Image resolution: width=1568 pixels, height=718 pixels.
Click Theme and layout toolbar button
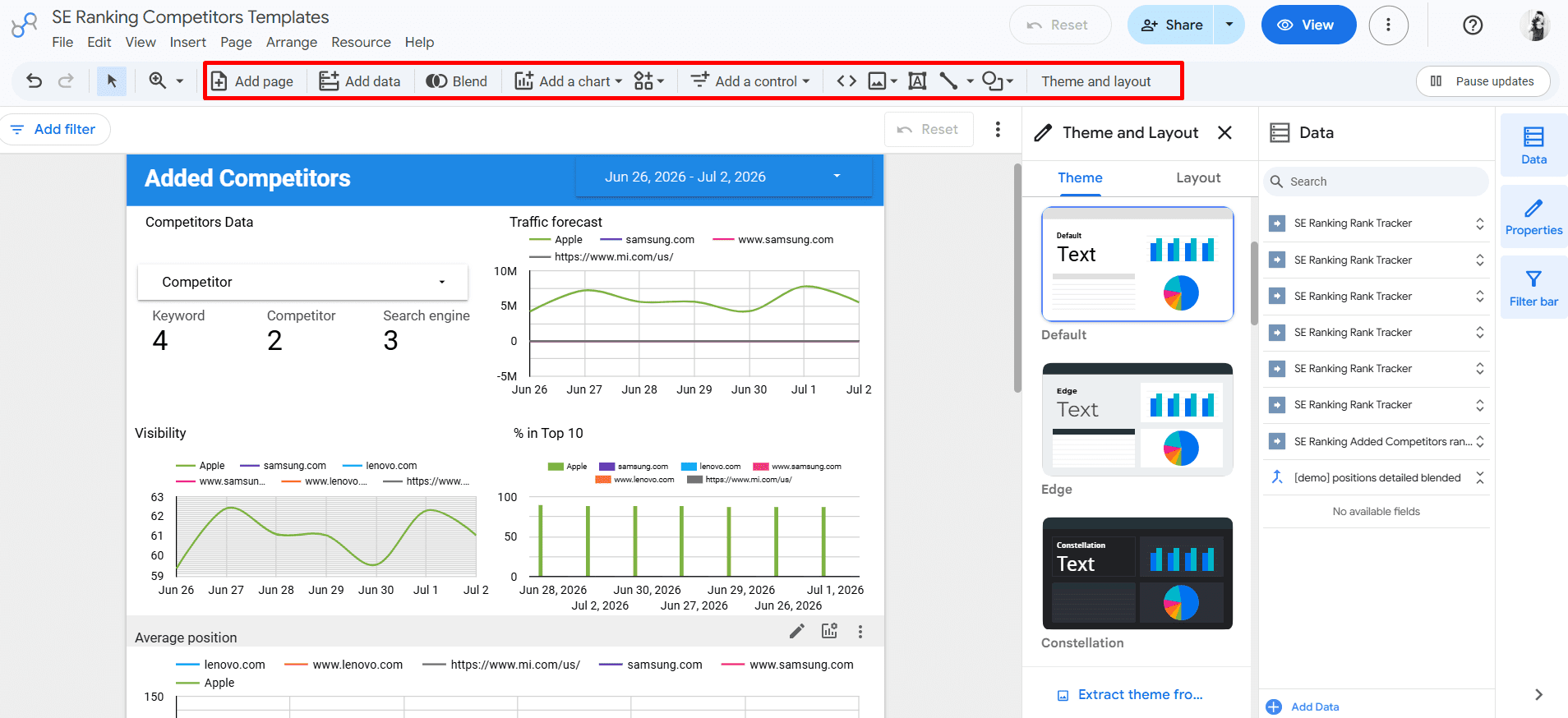(x=1095, y=81)
